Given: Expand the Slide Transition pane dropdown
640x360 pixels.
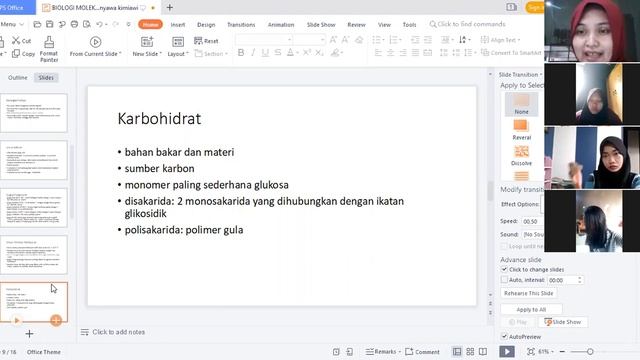Looking at the screenshot, I should point(541,75).
